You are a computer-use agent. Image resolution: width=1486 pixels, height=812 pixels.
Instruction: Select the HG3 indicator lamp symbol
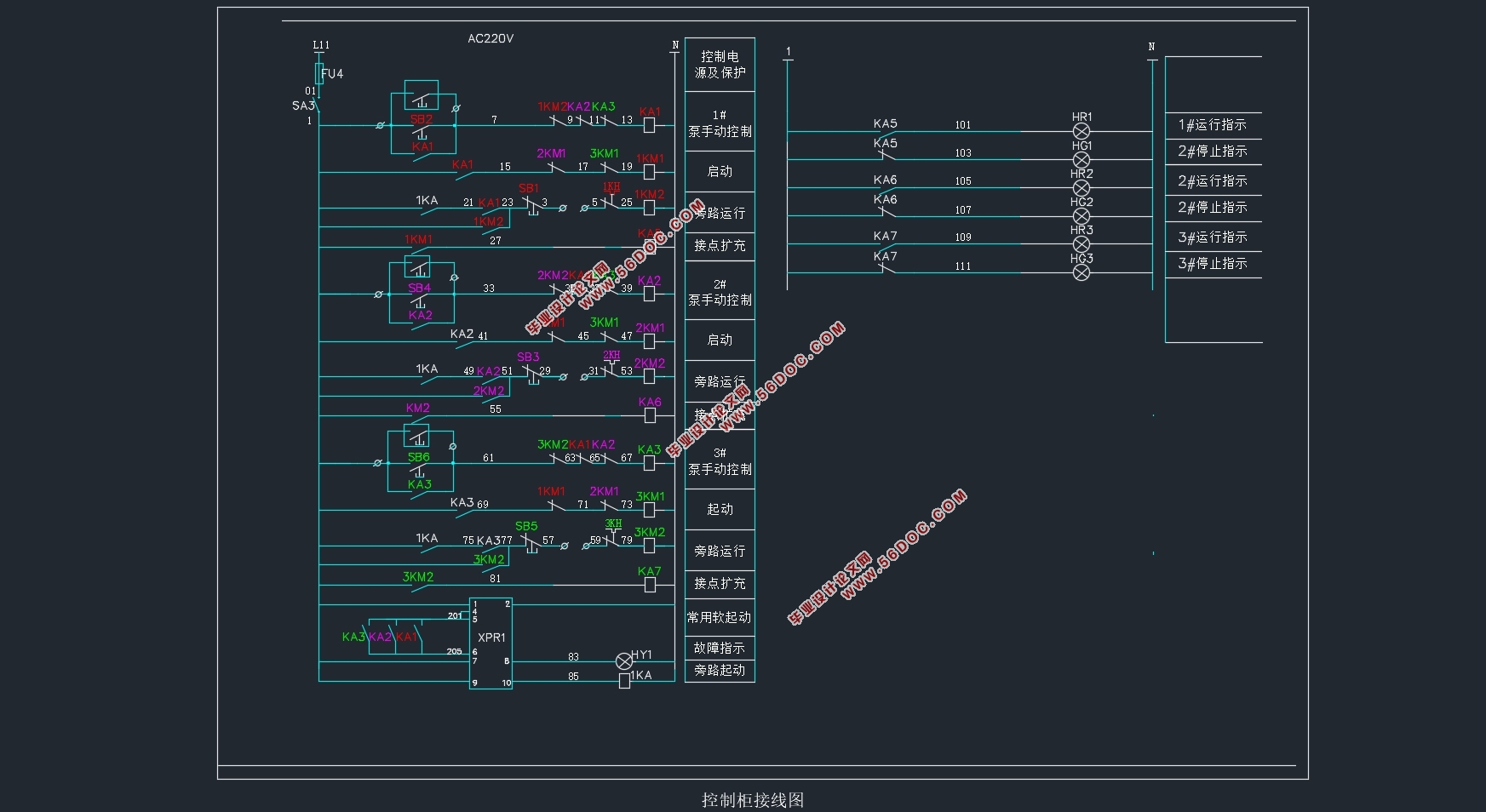[x=1081, y=272]
